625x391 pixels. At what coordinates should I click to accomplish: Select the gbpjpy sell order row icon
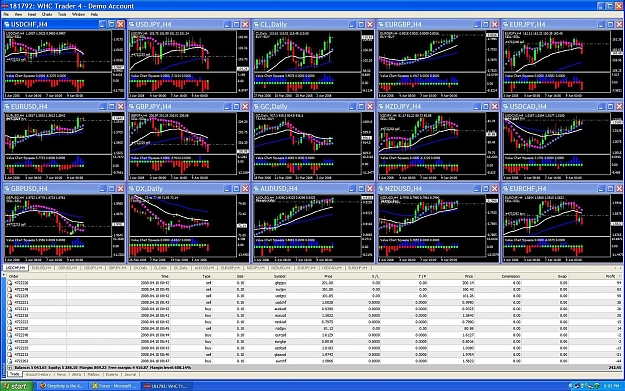click(x=10, y=283)
